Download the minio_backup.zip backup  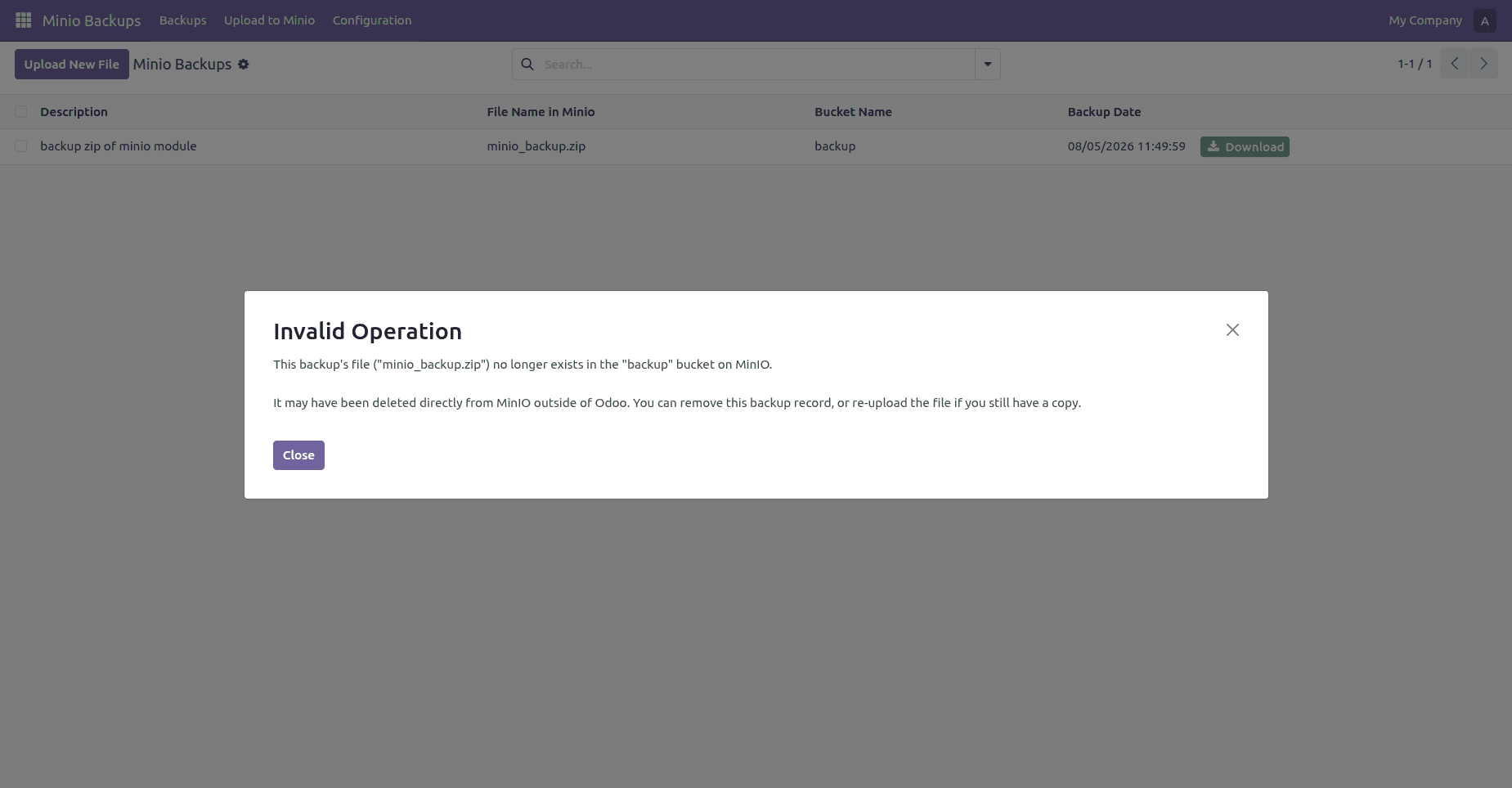pos(1245,146)
